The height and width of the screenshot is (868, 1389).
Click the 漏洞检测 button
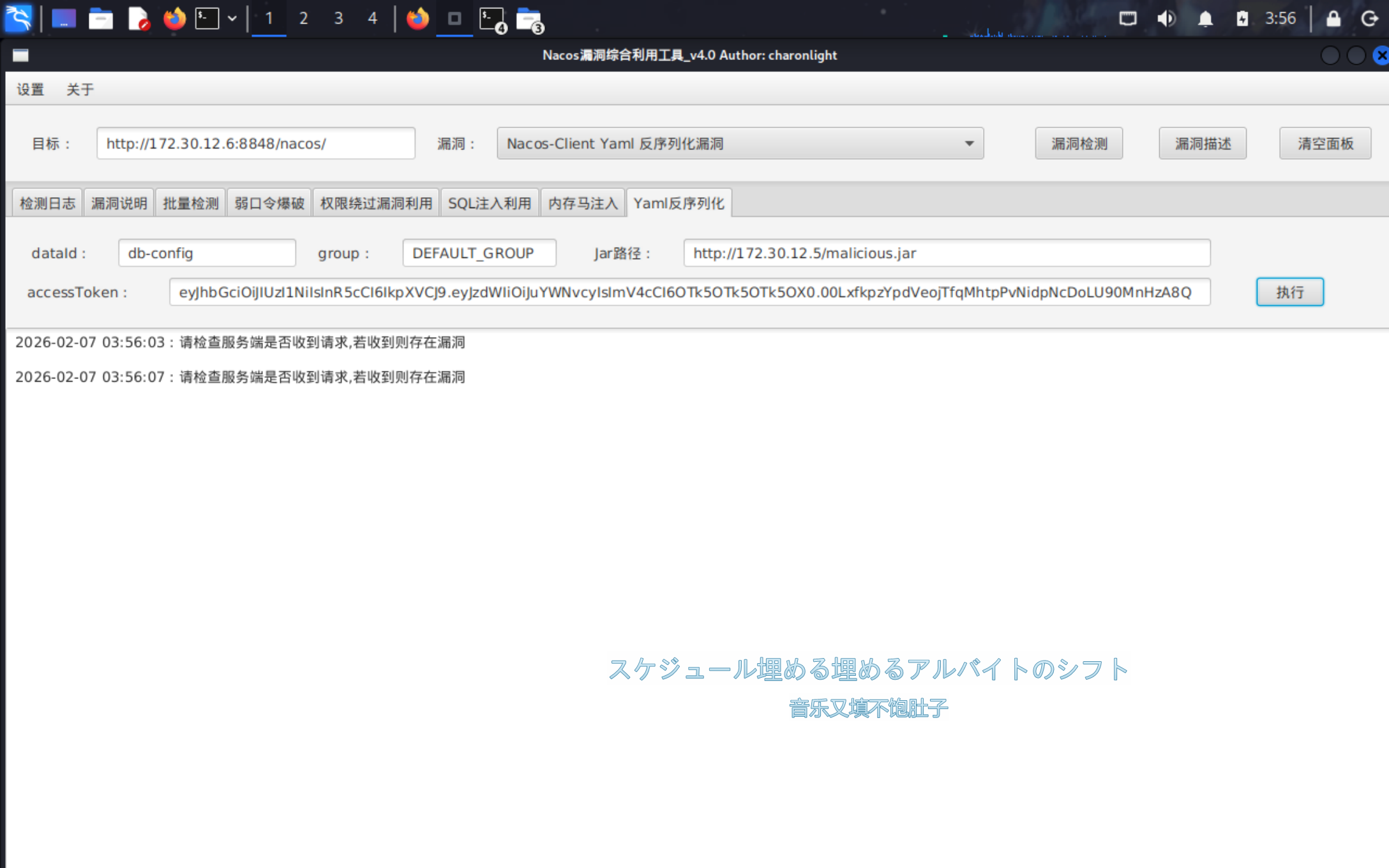pyautogui.click(x=1079, y=144)
